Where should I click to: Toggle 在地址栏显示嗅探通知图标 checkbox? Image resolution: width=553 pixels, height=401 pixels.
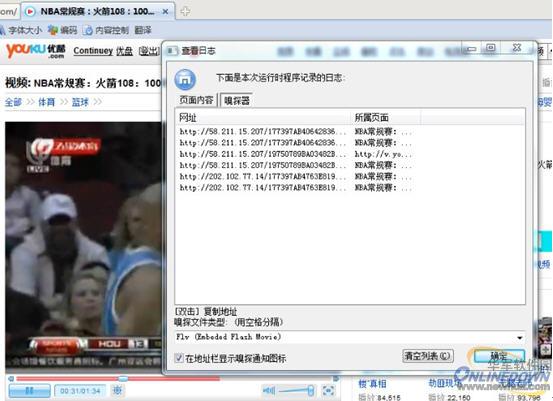179,358
